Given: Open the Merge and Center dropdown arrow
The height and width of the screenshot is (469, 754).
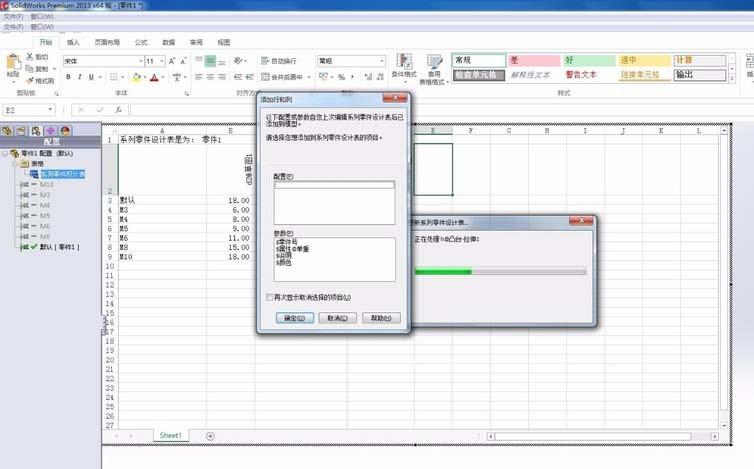Looking at the screenshot, I should tap(309, 77).
